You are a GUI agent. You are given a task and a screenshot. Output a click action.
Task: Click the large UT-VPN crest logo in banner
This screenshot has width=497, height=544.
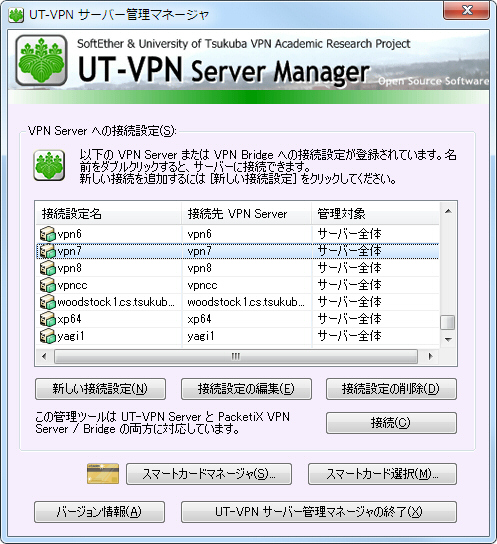[x=41, y=60]
